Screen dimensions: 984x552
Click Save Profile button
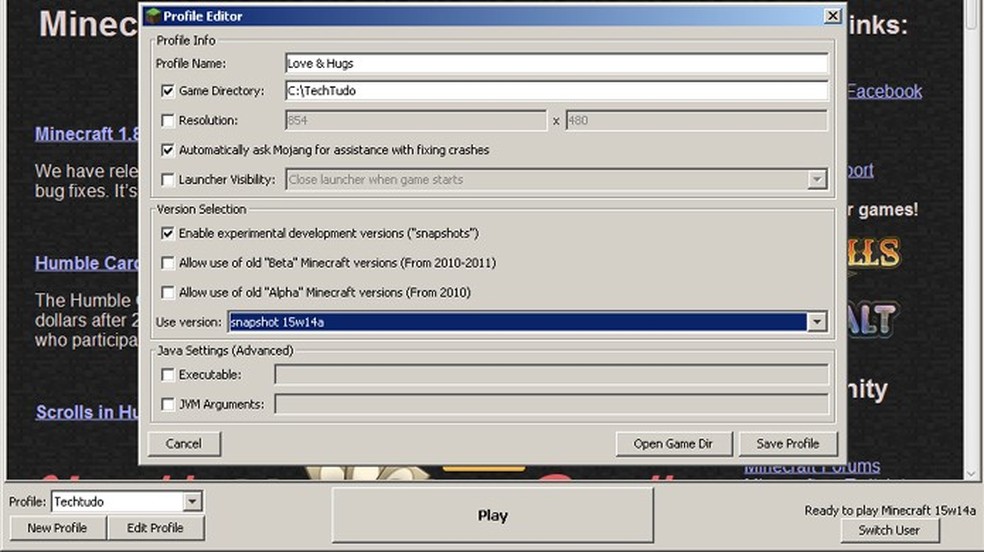point(788,443)
